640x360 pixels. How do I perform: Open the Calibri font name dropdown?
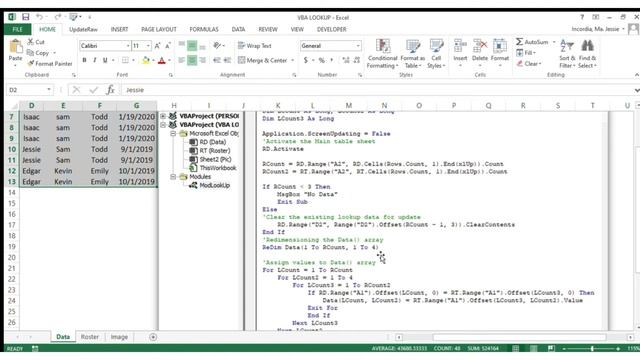(128, 46)
